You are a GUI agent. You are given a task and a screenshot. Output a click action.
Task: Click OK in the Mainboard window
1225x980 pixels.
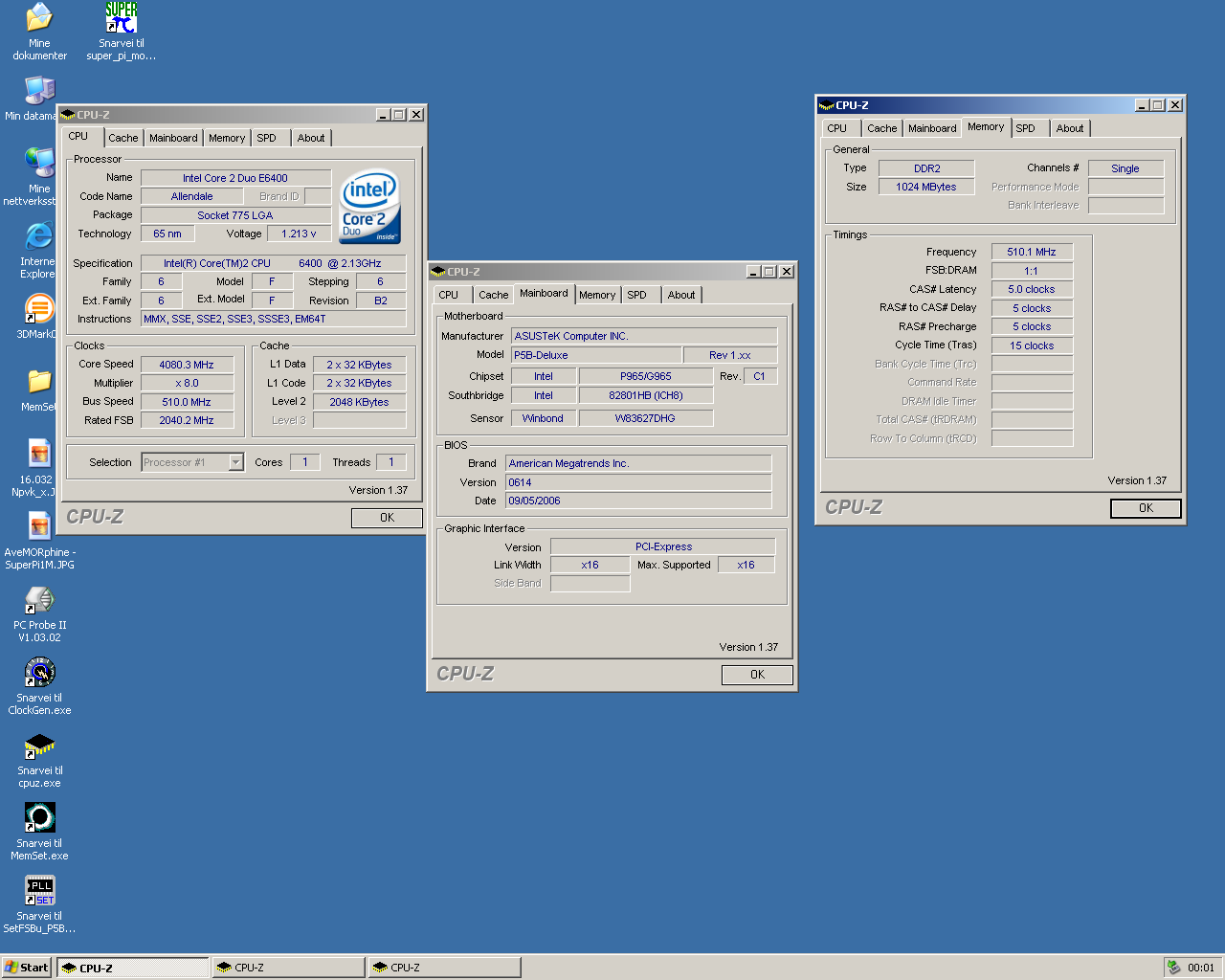coord(757,675)
